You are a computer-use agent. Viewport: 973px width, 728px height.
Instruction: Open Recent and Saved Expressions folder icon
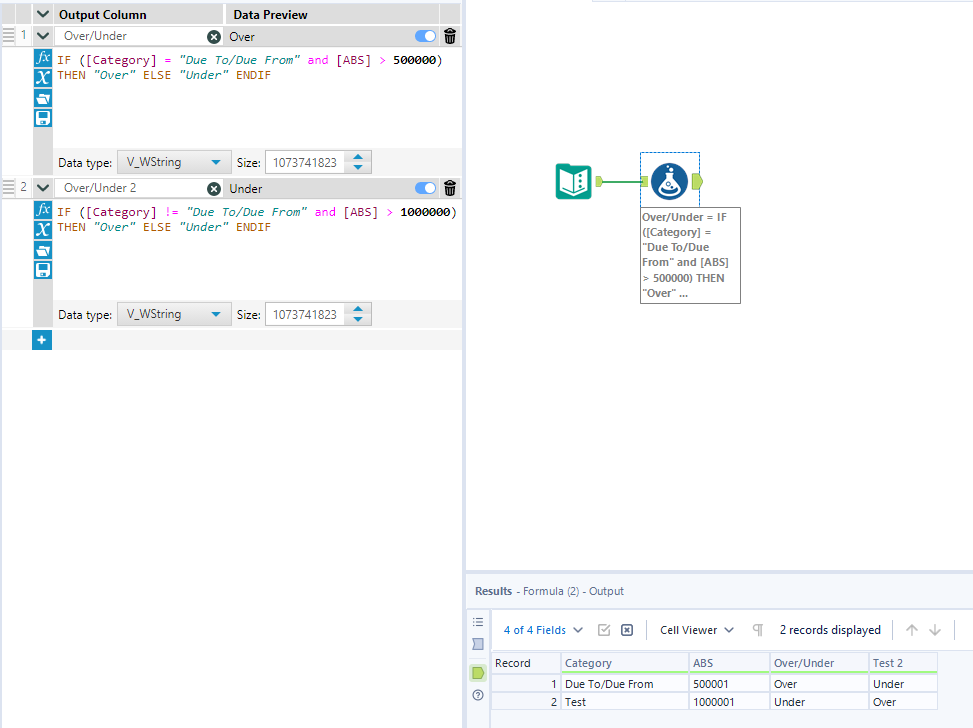(x=41, y=98)
